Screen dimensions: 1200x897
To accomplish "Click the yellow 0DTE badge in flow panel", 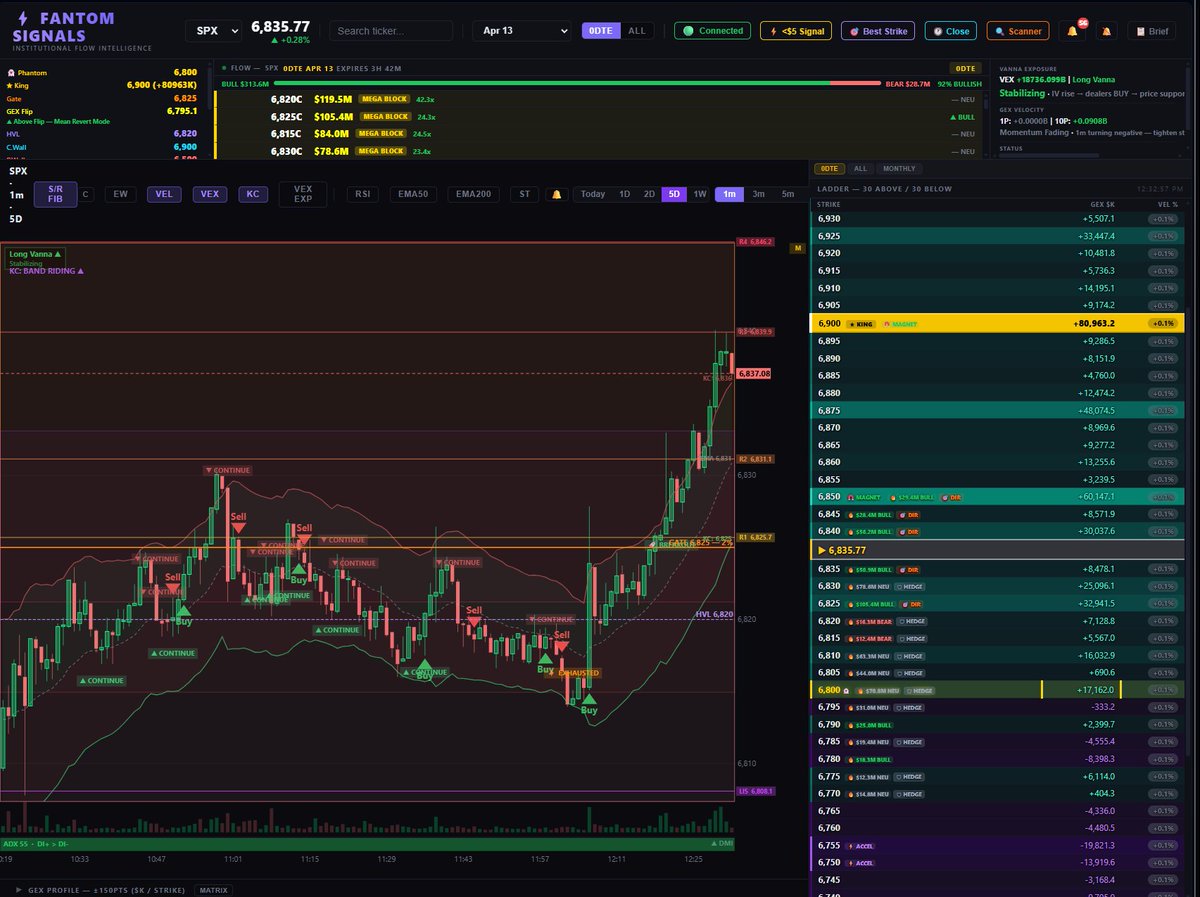I will [x=963, y=68].
